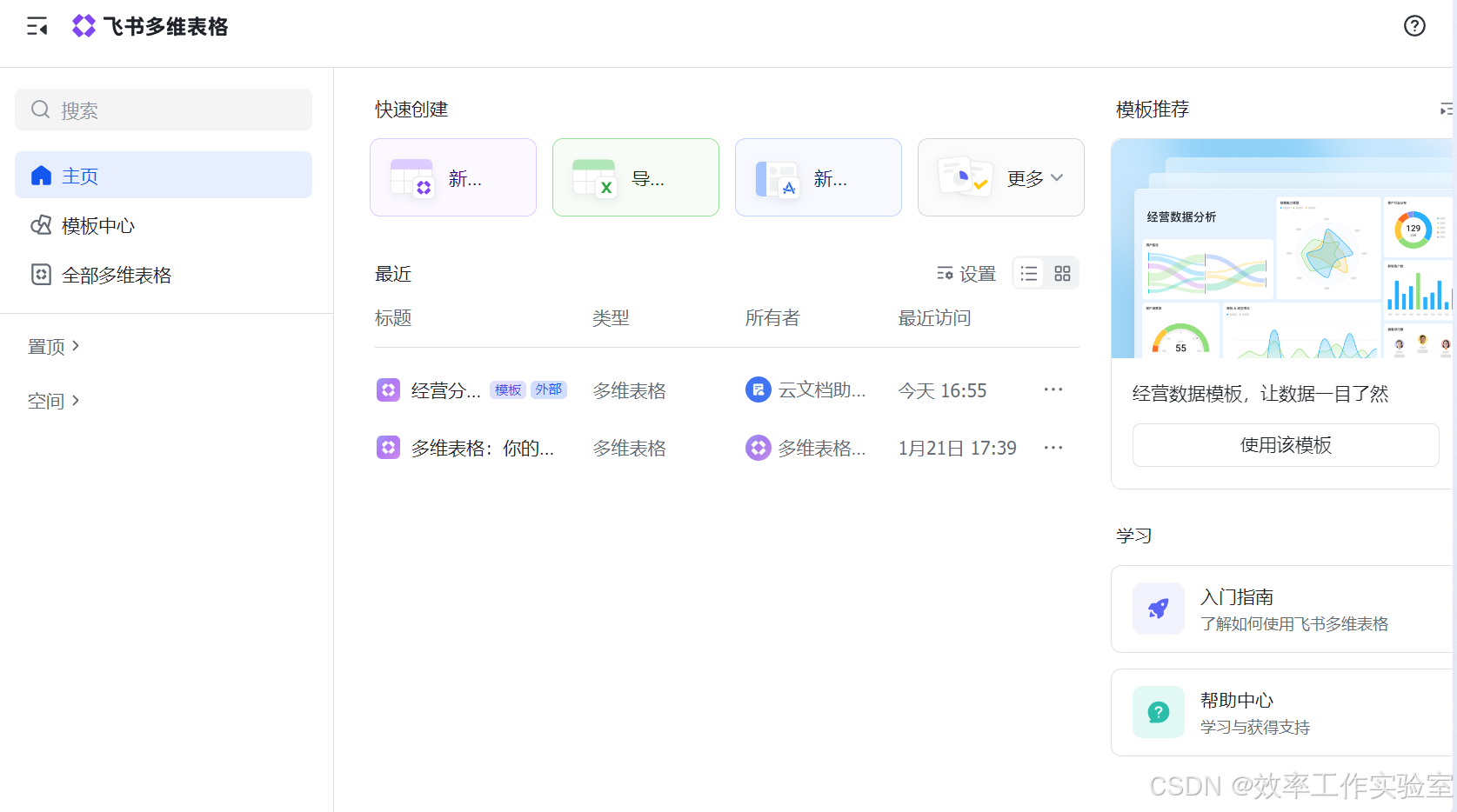Click the template icon beside 模板中心

click(41, 225)
